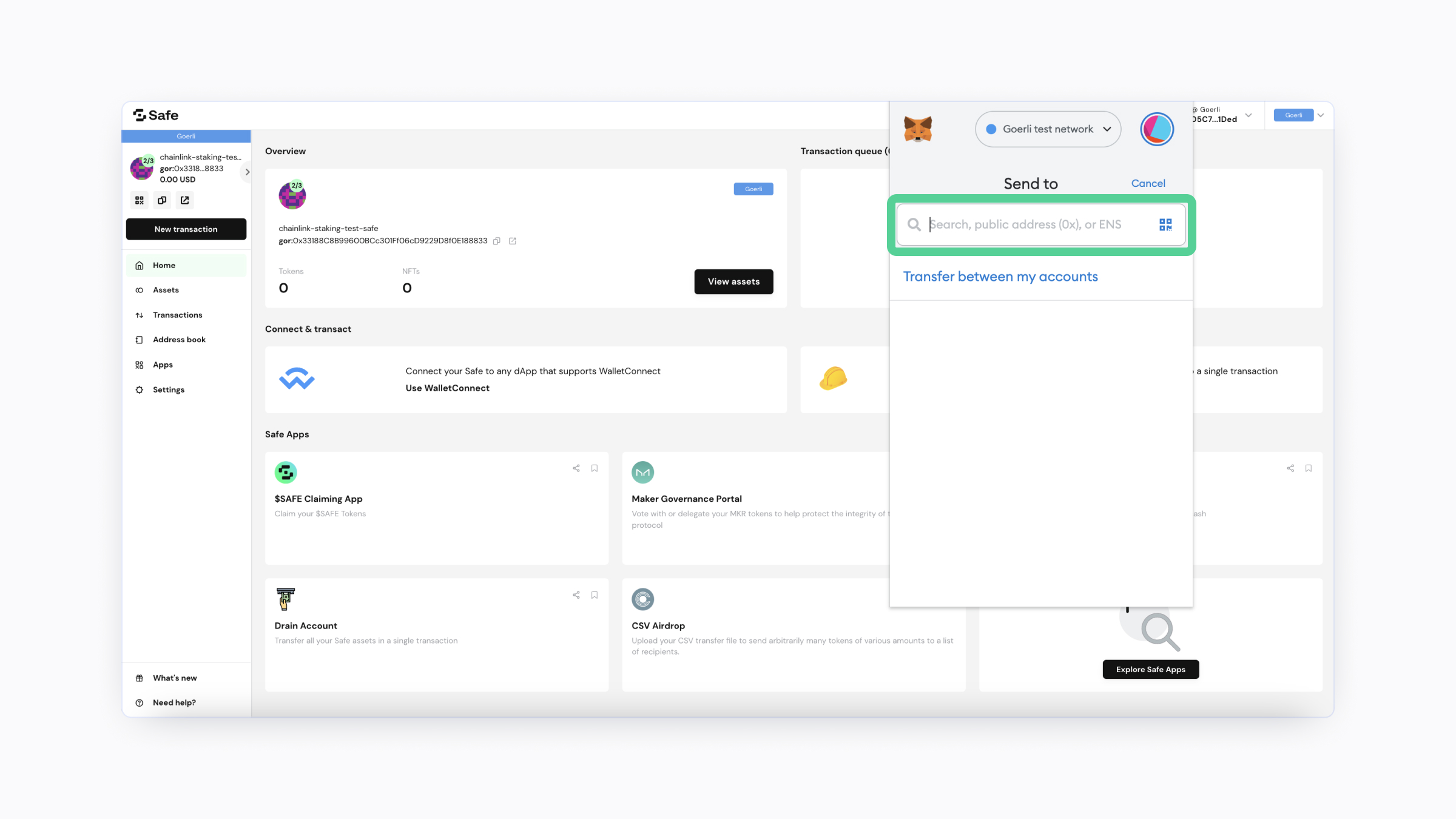Click the Drain Account app icon
This screenshot has width=1456, height=819.
coord(285,599)
